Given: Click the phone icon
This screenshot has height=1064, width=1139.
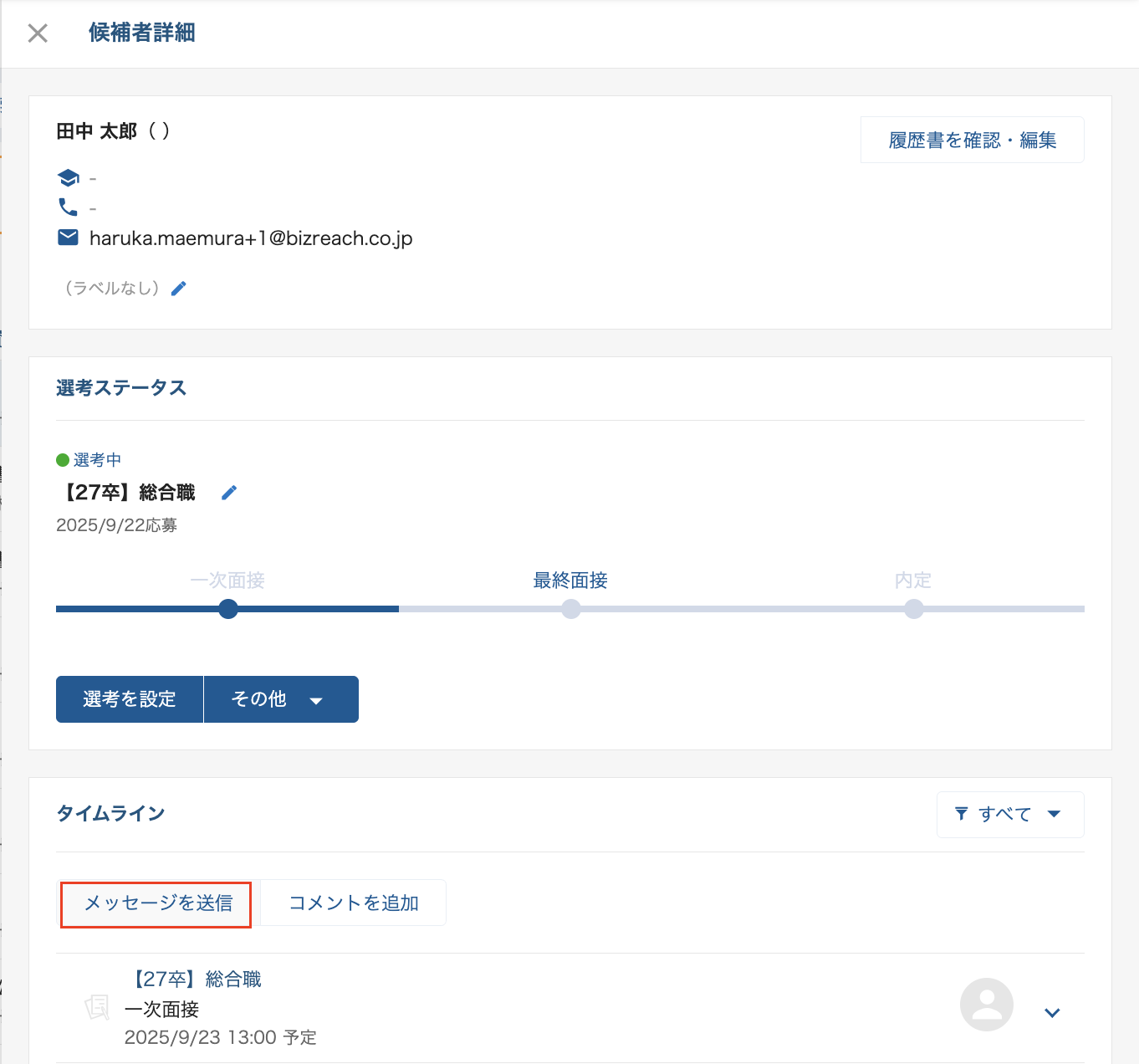Looking at the screenshot, I should click(x=68, y=207).
